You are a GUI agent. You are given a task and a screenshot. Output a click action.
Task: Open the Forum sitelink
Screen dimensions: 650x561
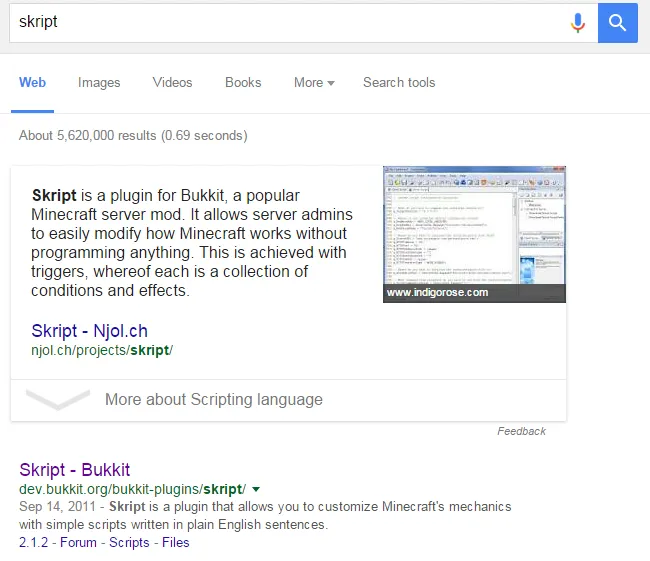78,542
